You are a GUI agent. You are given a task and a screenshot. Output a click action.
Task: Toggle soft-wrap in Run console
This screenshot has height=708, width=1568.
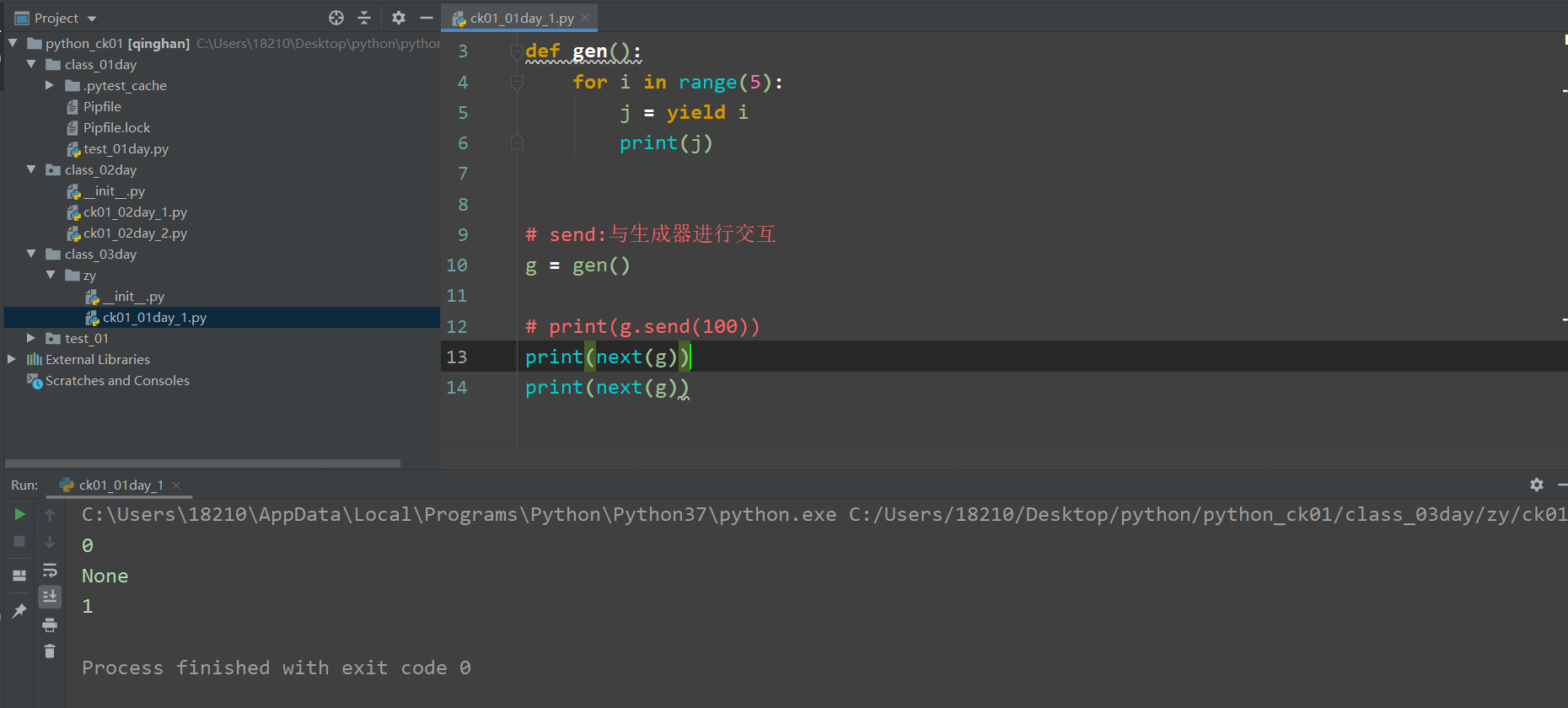click(x=50, y=570)
